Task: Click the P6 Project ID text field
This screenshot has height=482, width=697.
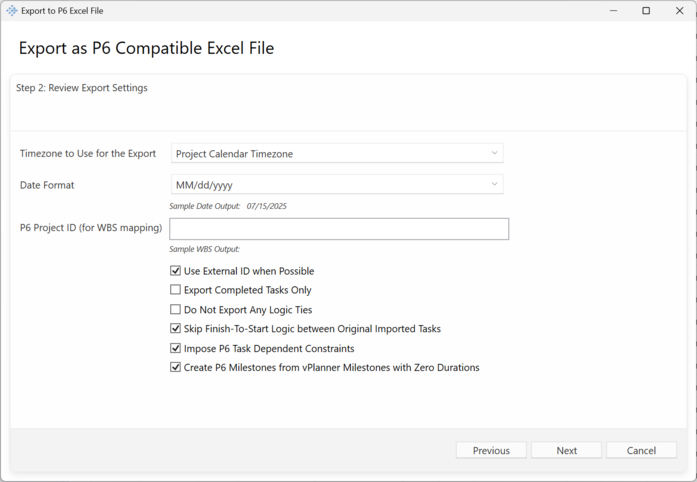Action: pyautogui.click(x=339, y=229)
